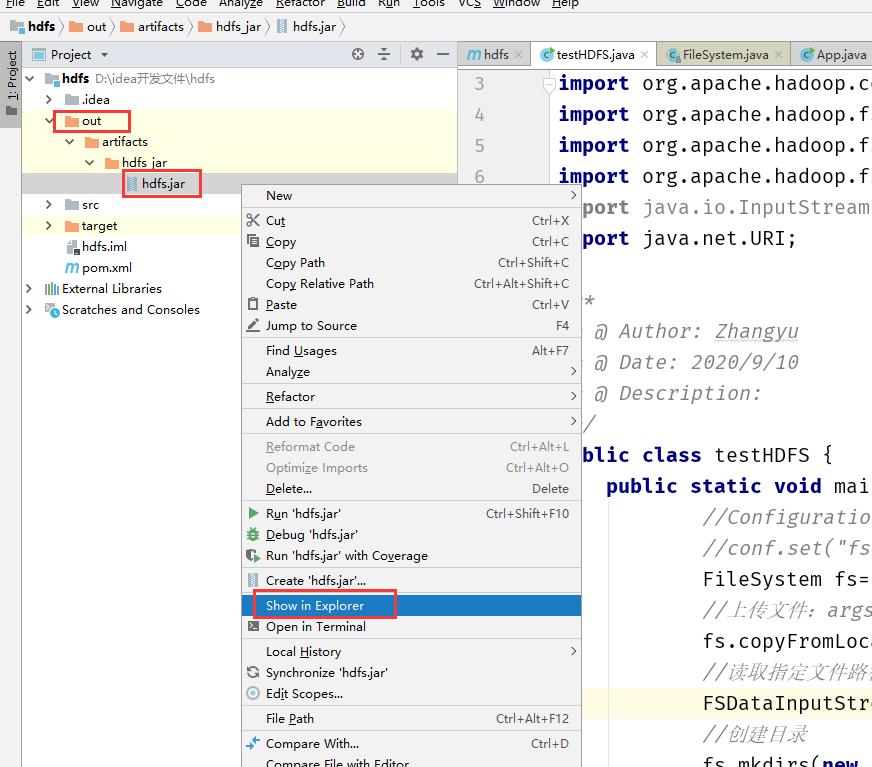The image size is (872, 767).
Task: Click the Jump to Source pencil icon
Action: click(253, 325)
